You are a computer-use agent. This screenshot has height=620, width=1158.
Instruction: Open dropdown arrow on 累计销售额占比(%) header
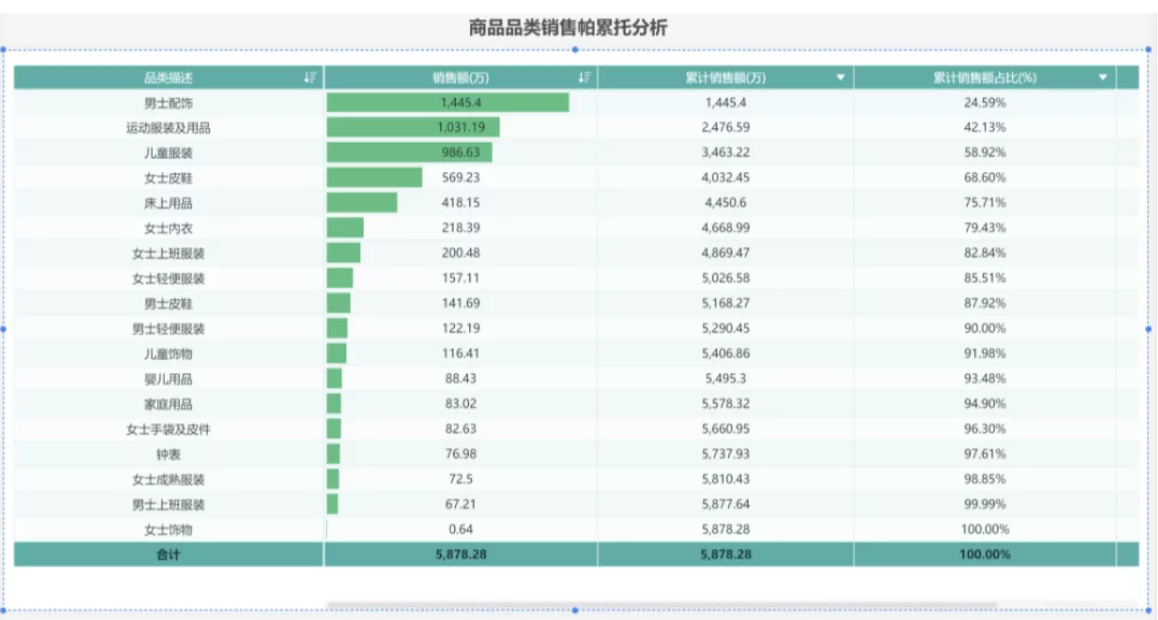1103,78
